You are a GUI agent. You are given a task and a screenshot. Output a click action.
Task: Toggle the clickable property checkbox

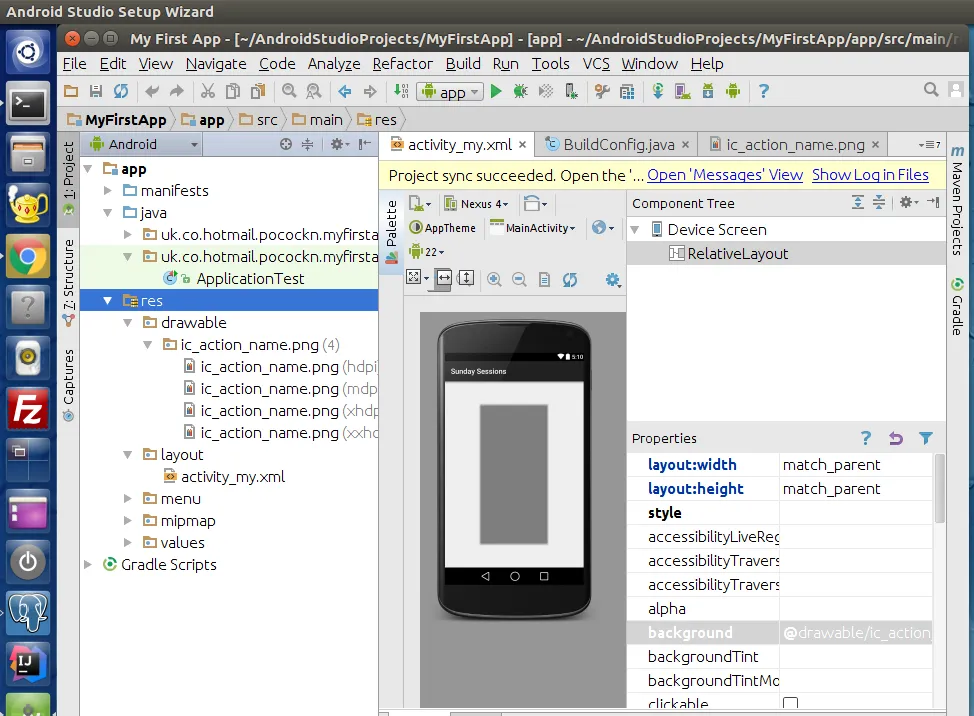point(791,704)
